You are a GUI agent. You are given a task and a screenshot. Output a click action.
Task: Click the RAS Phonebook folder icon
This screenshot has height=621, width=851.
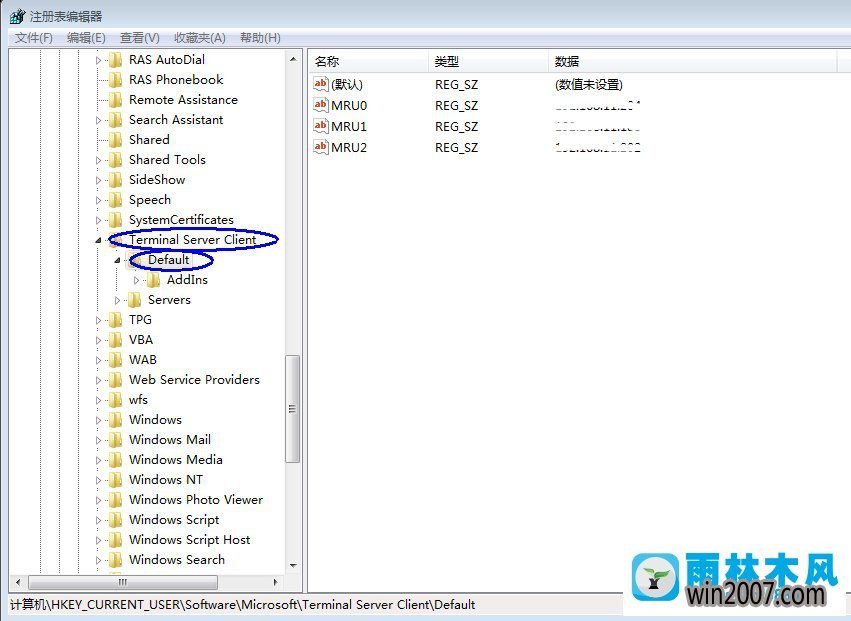point(116,80)
